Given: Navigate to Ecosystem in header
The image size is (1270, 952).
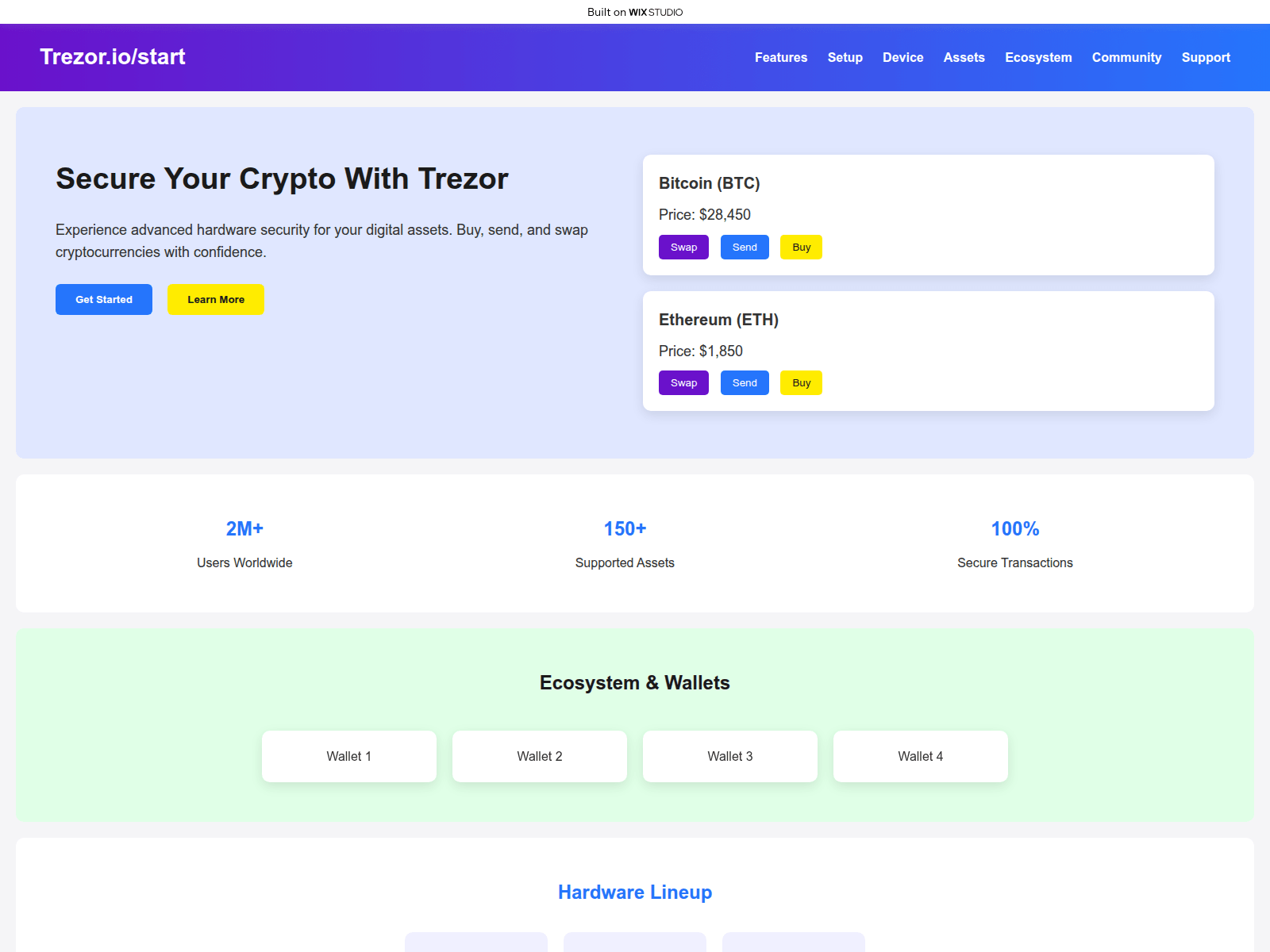Looking at the screenshot, I should (1038, 57).
